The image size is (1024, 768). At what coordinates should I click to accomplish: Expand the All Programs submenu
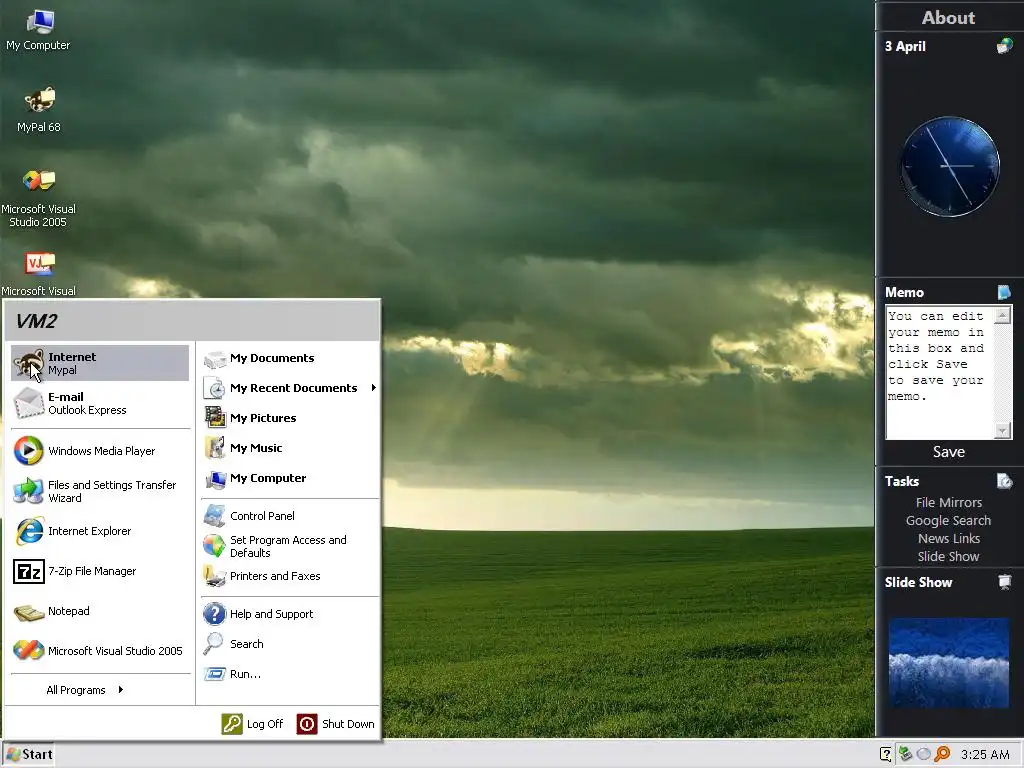coord(85,690)
